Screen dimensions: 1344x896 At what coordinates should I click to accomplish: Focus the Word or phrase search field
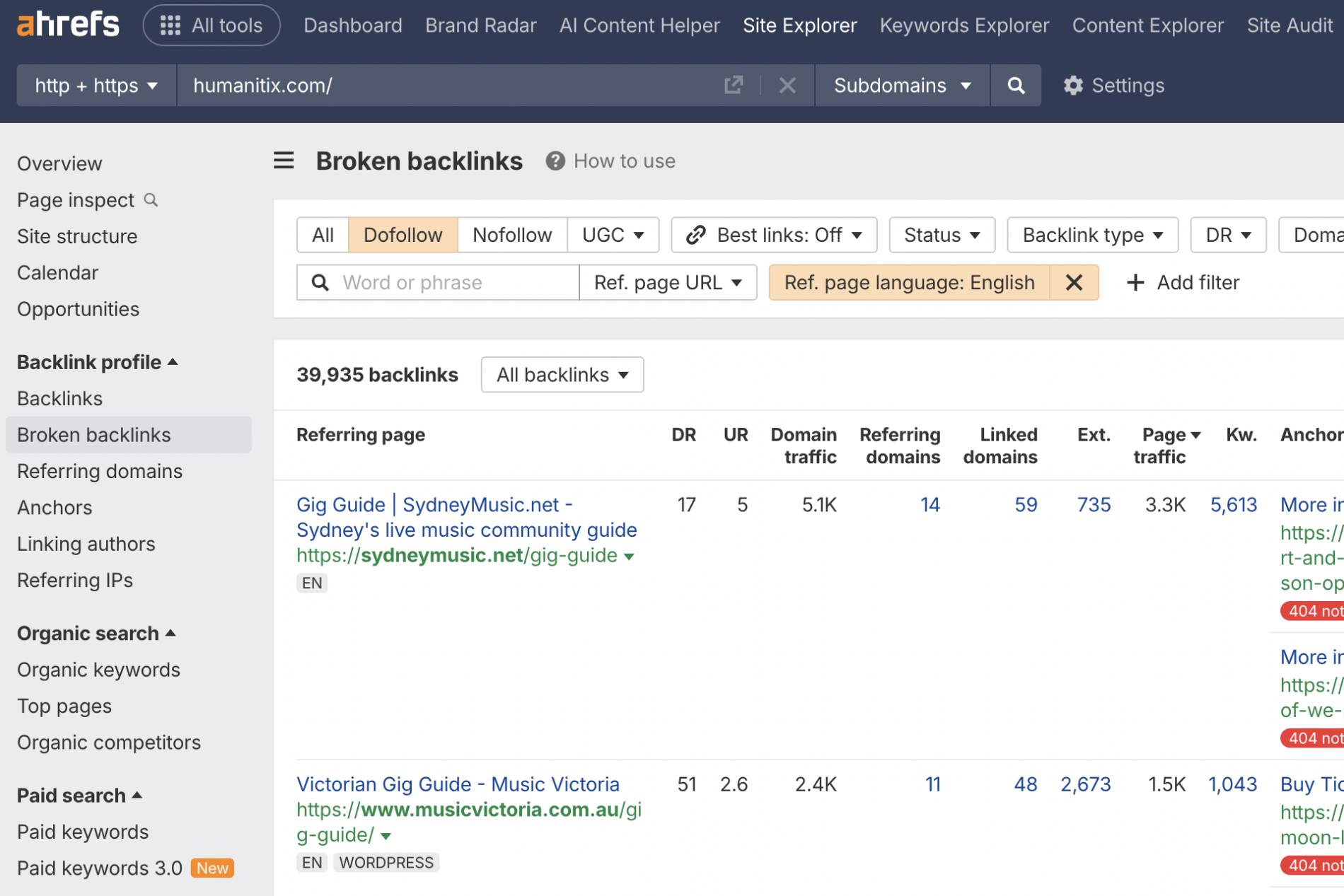pyautogui.click(x=438, y=282)
